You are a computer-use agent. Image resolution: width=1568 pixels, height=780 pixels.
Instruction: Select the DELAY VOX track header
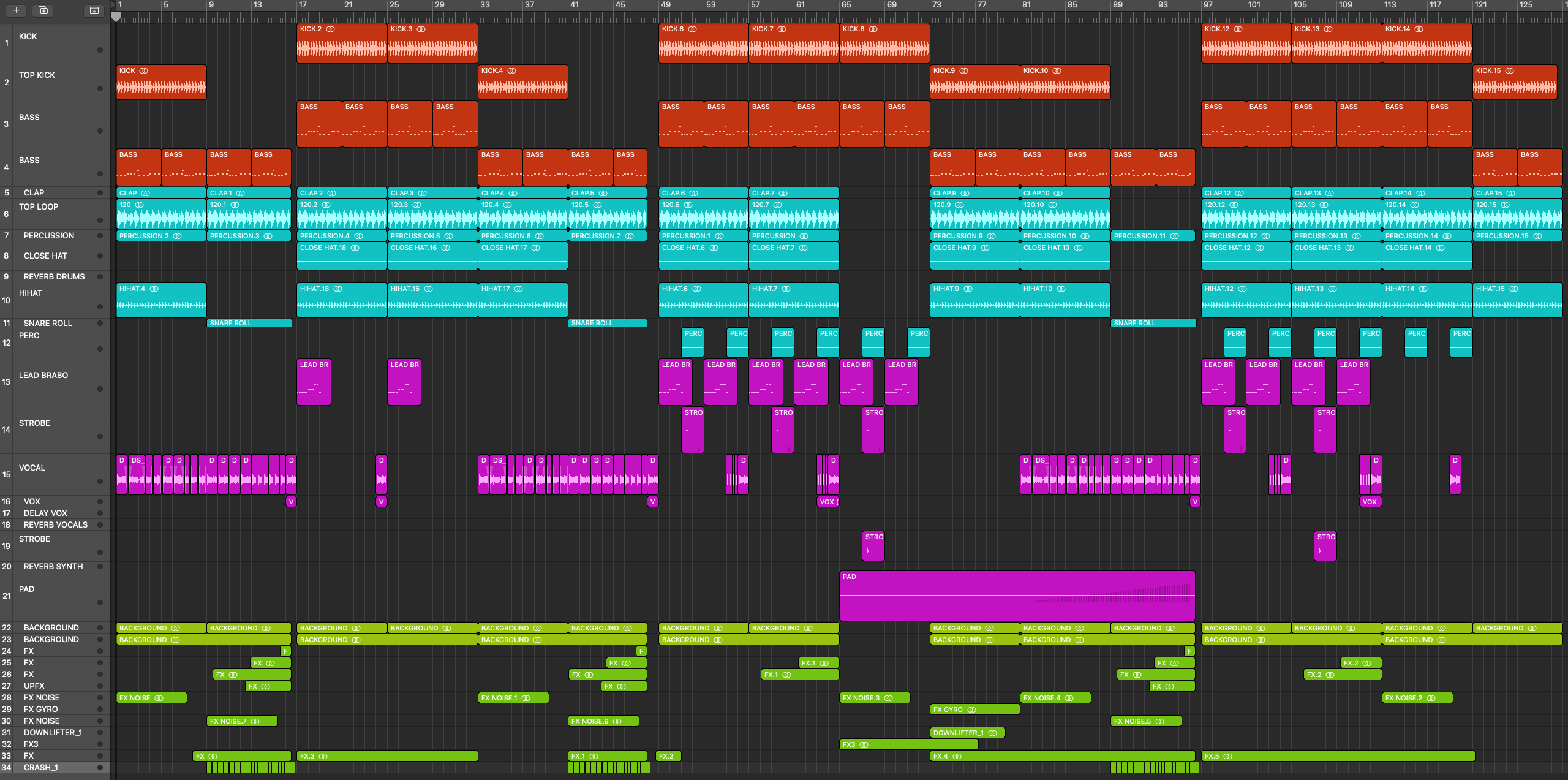coord(55,513)
